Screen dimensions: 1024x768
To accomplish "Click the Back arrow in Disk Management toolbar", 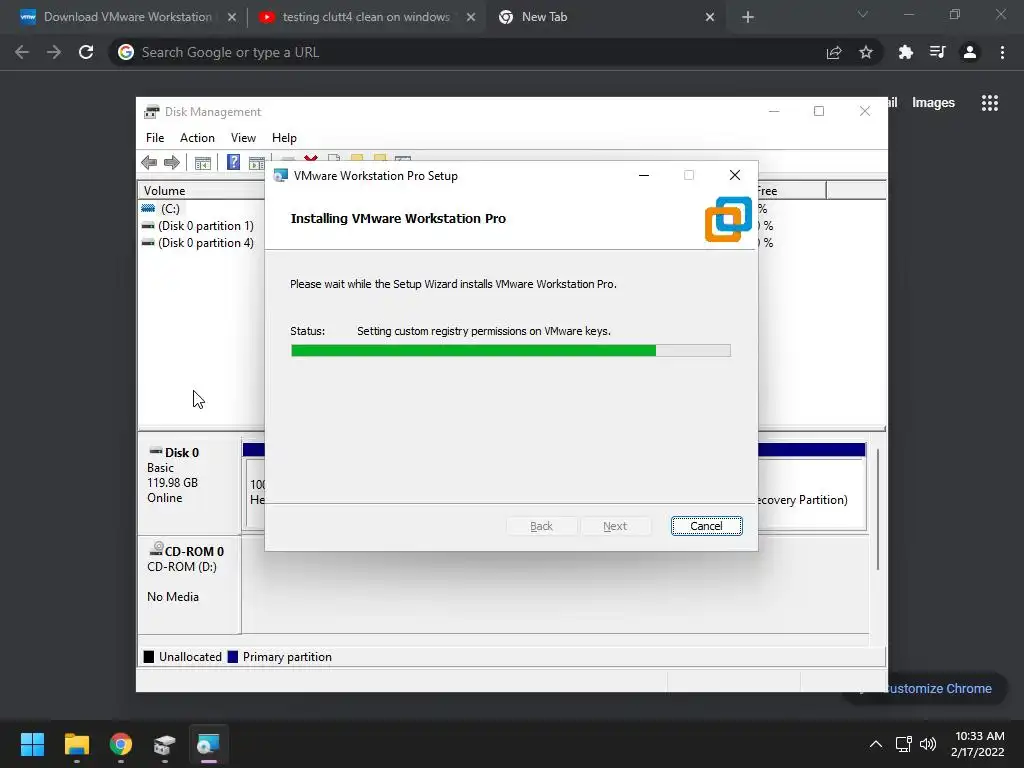I will tap(149, 162).
